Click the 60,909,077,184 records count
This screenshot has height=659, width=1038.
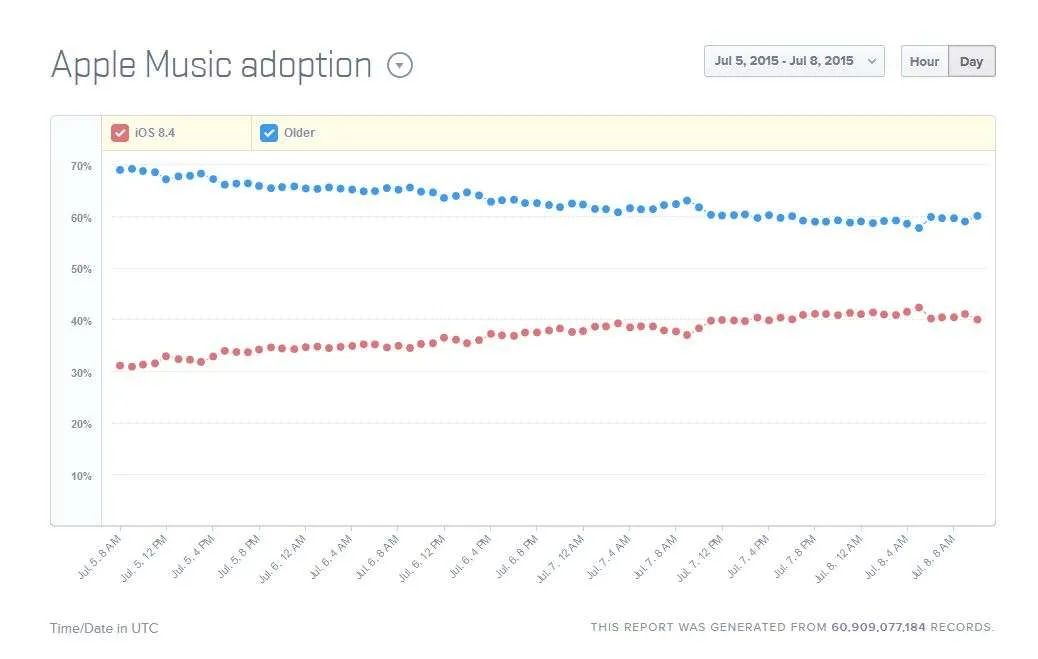tap(878, 627)
